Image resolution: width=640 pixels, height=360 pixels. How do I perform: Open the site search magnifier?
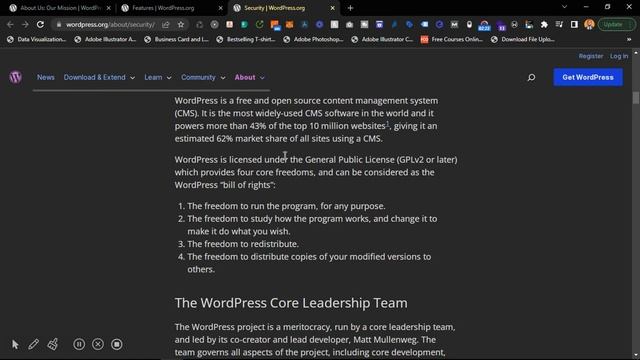[x=531, y=77]
